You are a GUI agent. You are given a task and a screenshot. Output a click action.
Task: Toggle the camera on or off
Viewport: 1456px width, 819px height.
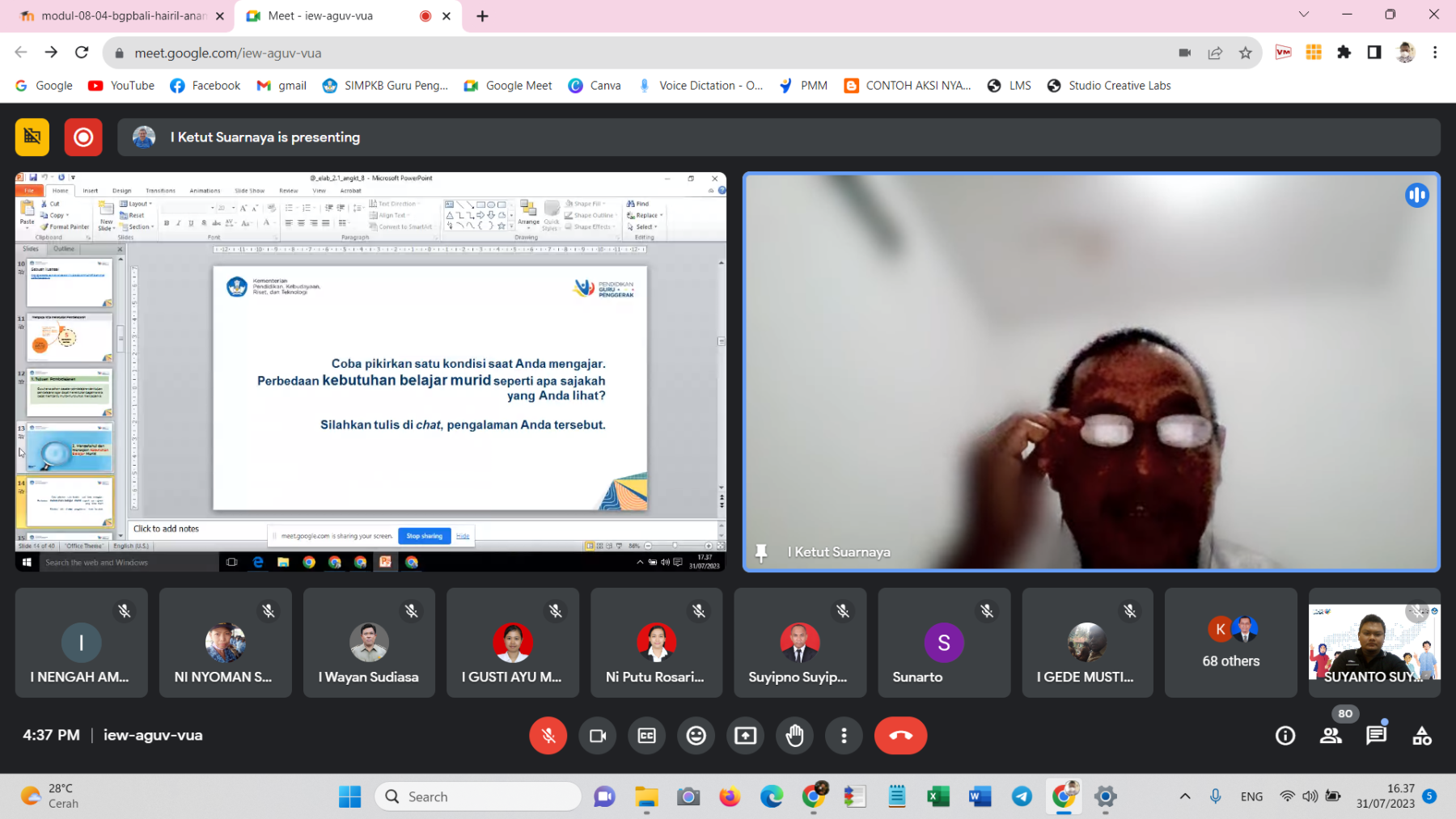click(598, 736)
